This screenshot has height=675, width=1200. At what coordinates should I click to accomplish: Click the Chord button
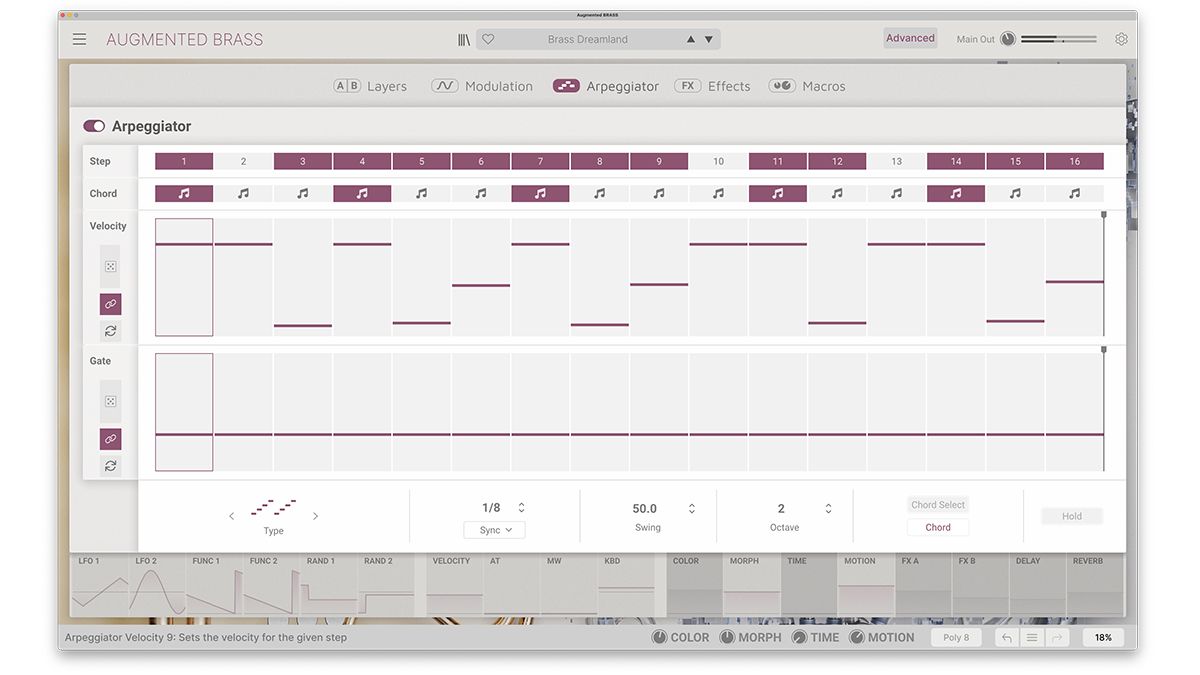click(x=938, y=527)
